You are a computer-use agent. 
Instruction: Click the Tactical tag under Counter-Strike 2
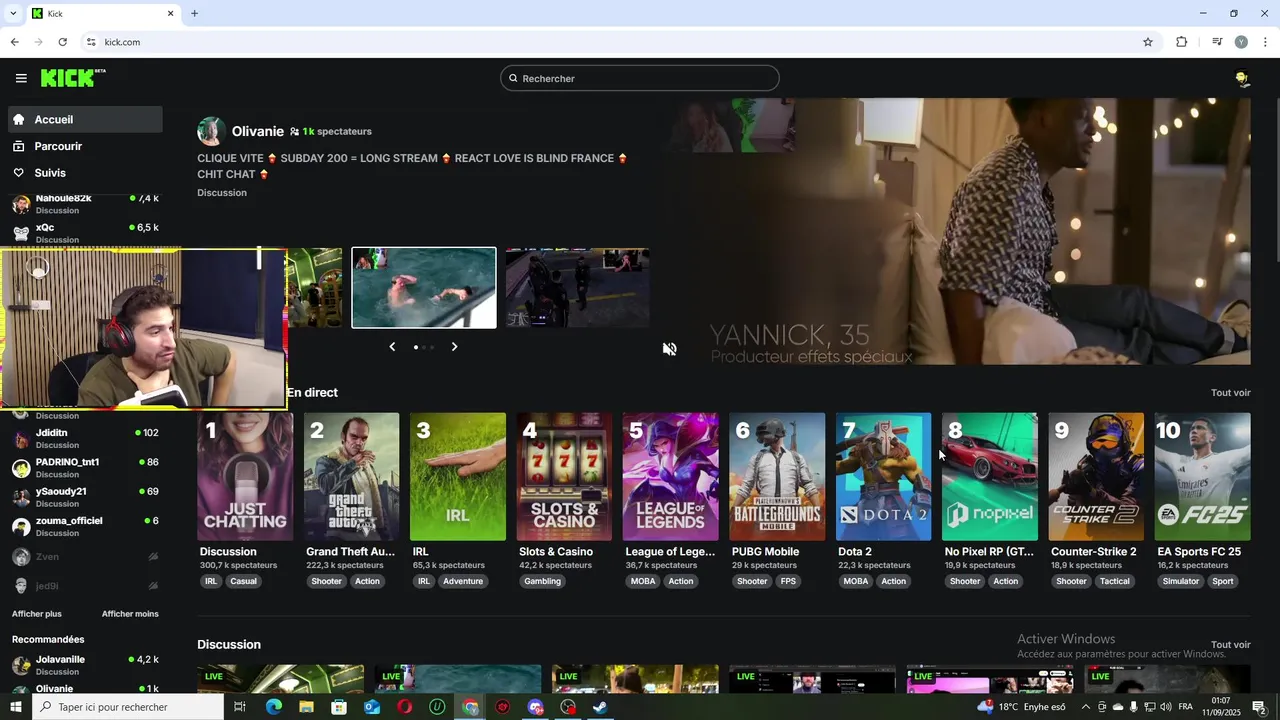pos(1114,581)
